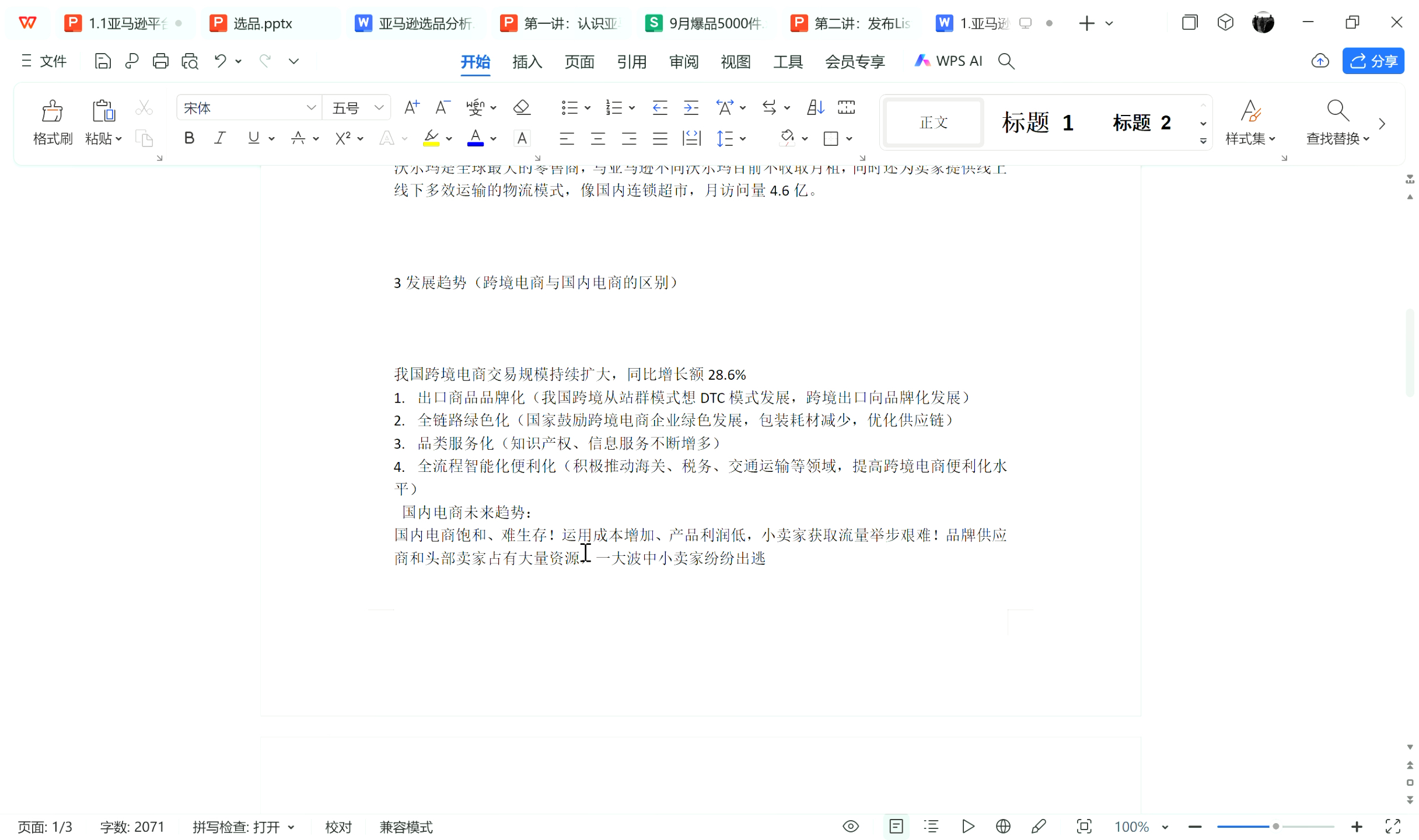
Task: Adjust the zoom slider handle
Action: click(x=1275, y=827)
